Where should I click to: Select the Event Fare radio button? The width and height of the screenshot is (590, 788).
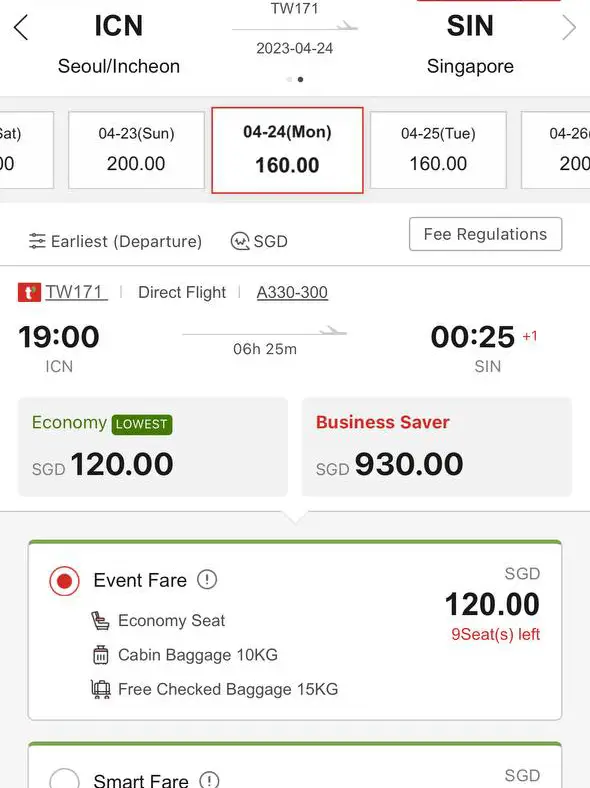click(64, 581)
